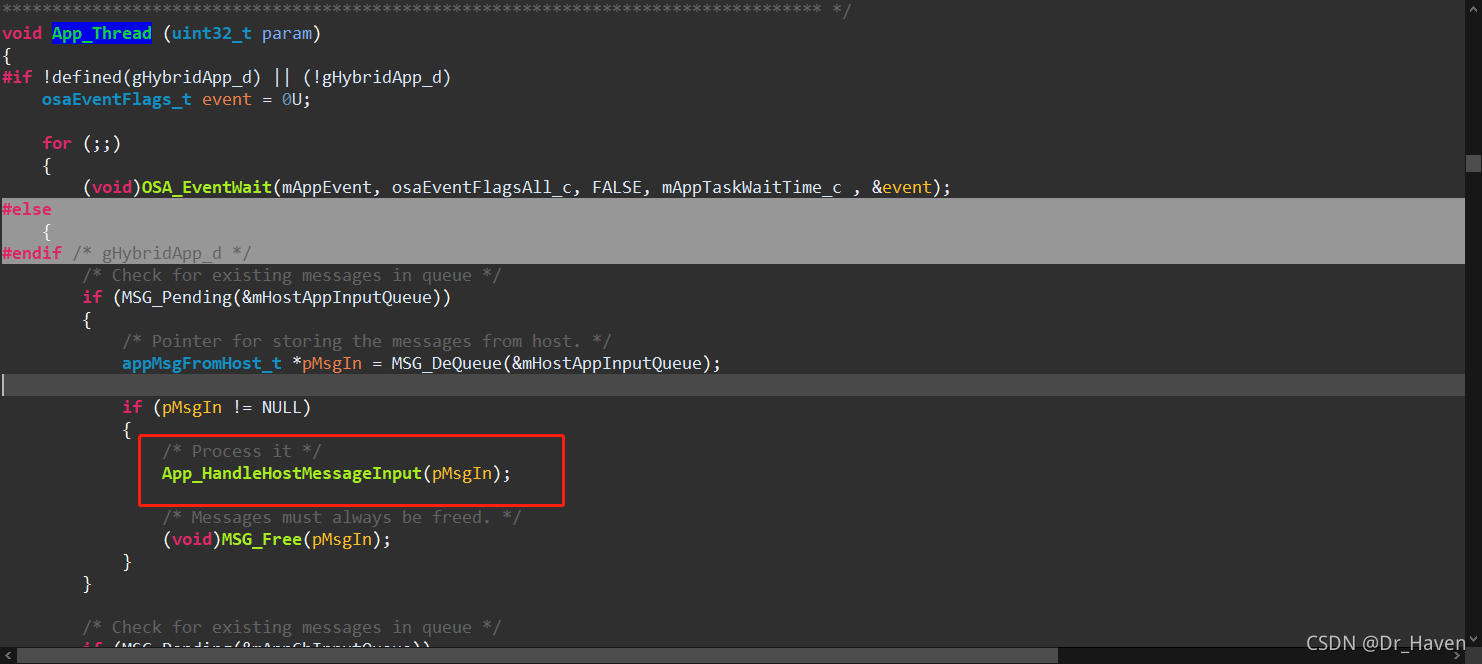The width and height of the screenshot is (1482, 664).
Task: Click the osaEventFlags_t type name
Action: point(117,99)
